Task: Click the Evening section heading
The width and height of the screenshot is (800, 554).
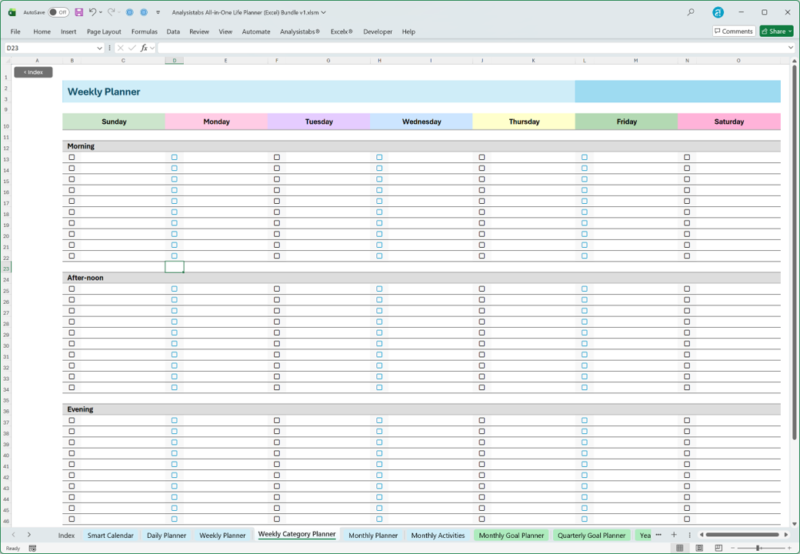Action: [x=80, y=409]
